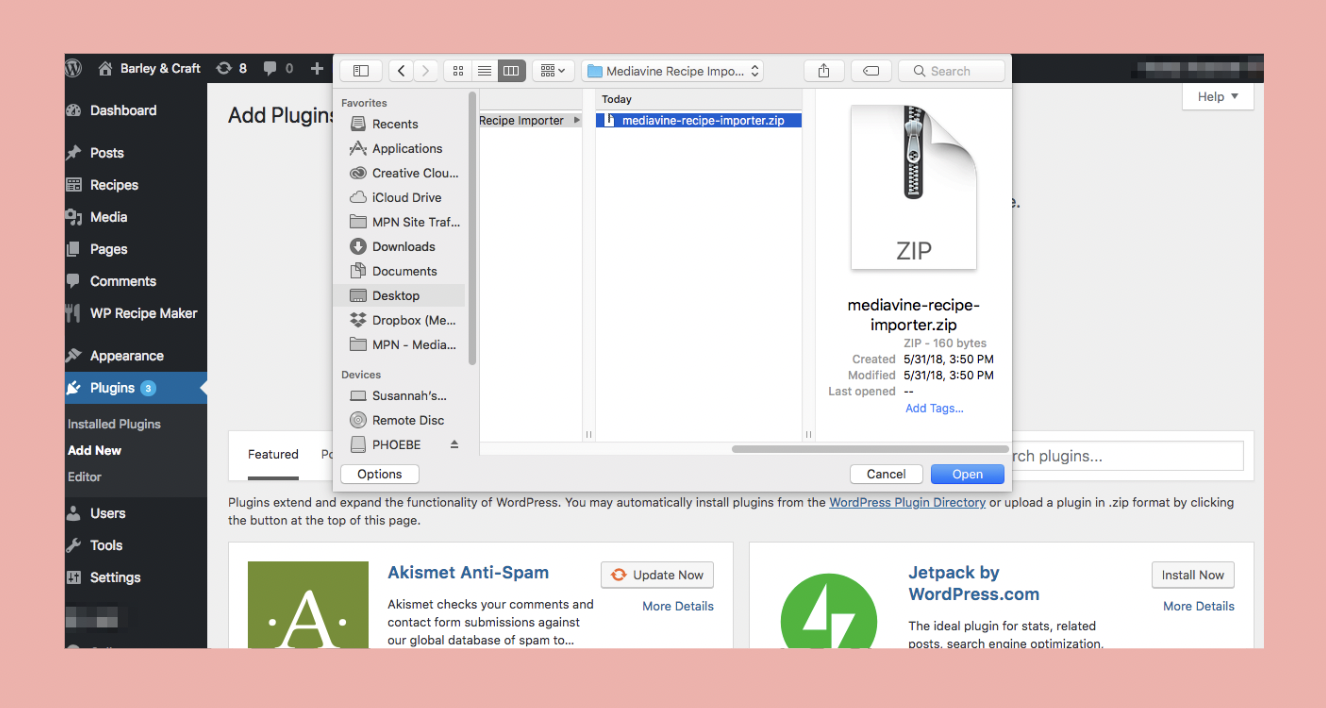Click the WordPress logo in admin bar

point(73,68)
